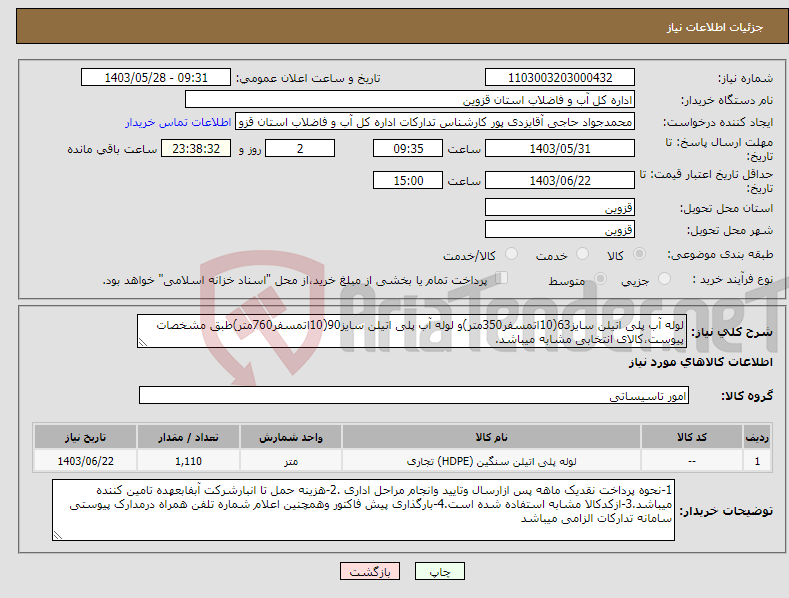Click the buyer organization name field
789x598 pixels.
(410, 100)
